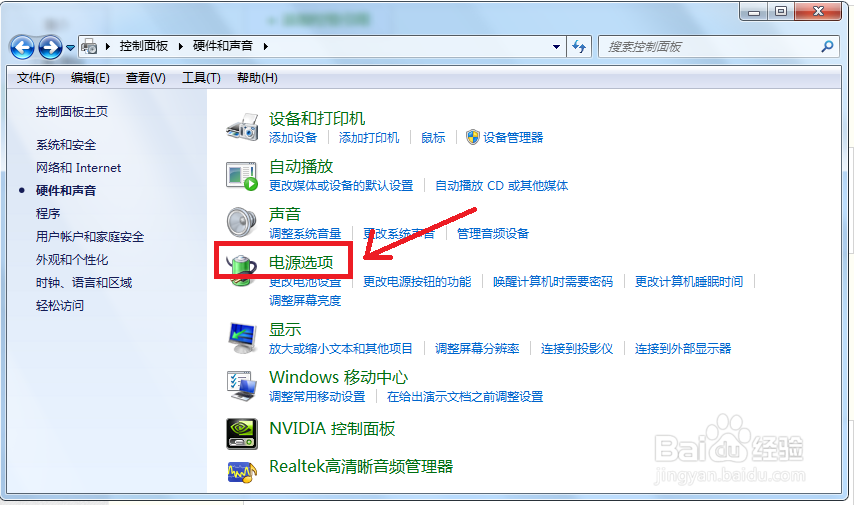Click the 鼠标 link
The image size is (854, 505).
tap(433, 138)
